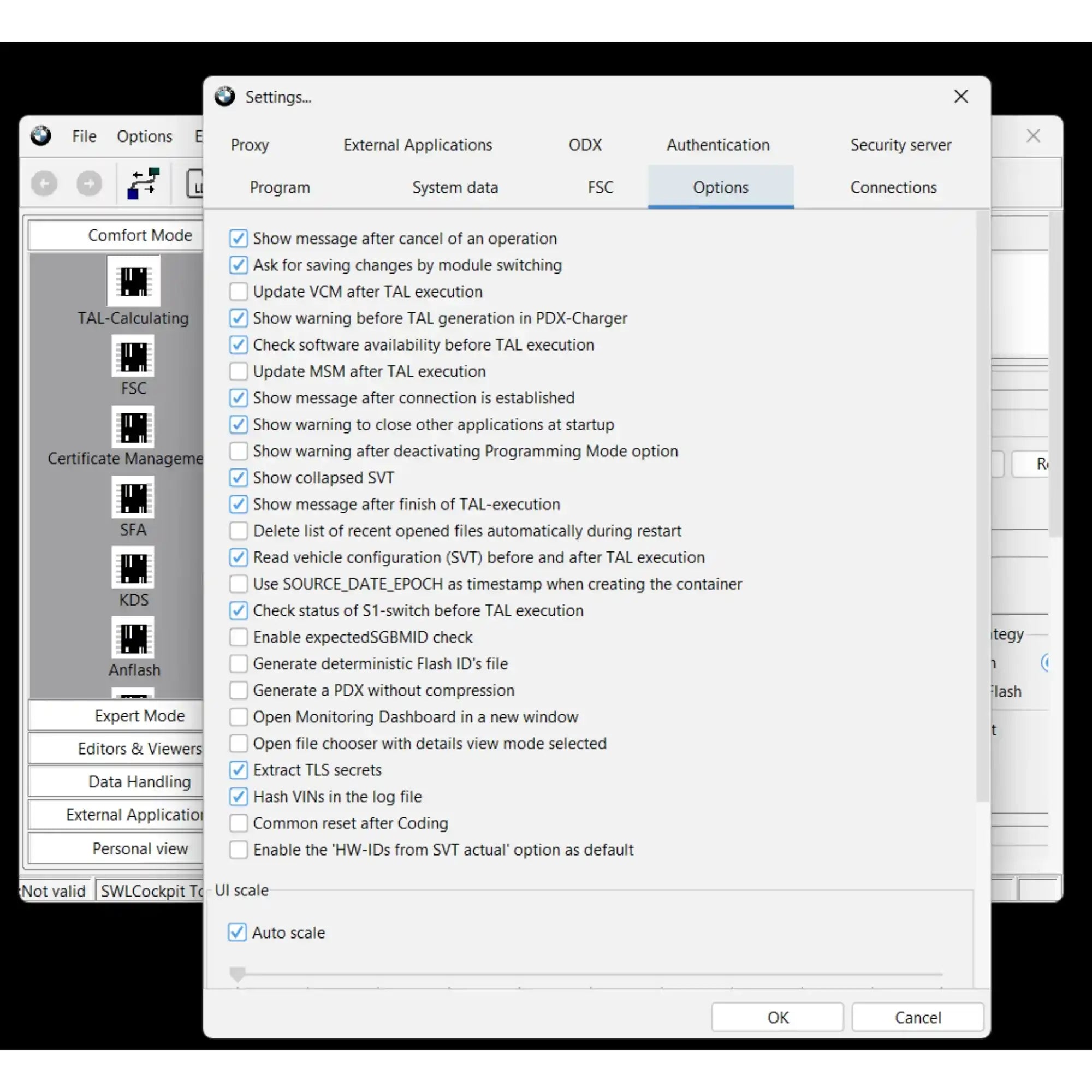Open the SFA module icon

133,497
